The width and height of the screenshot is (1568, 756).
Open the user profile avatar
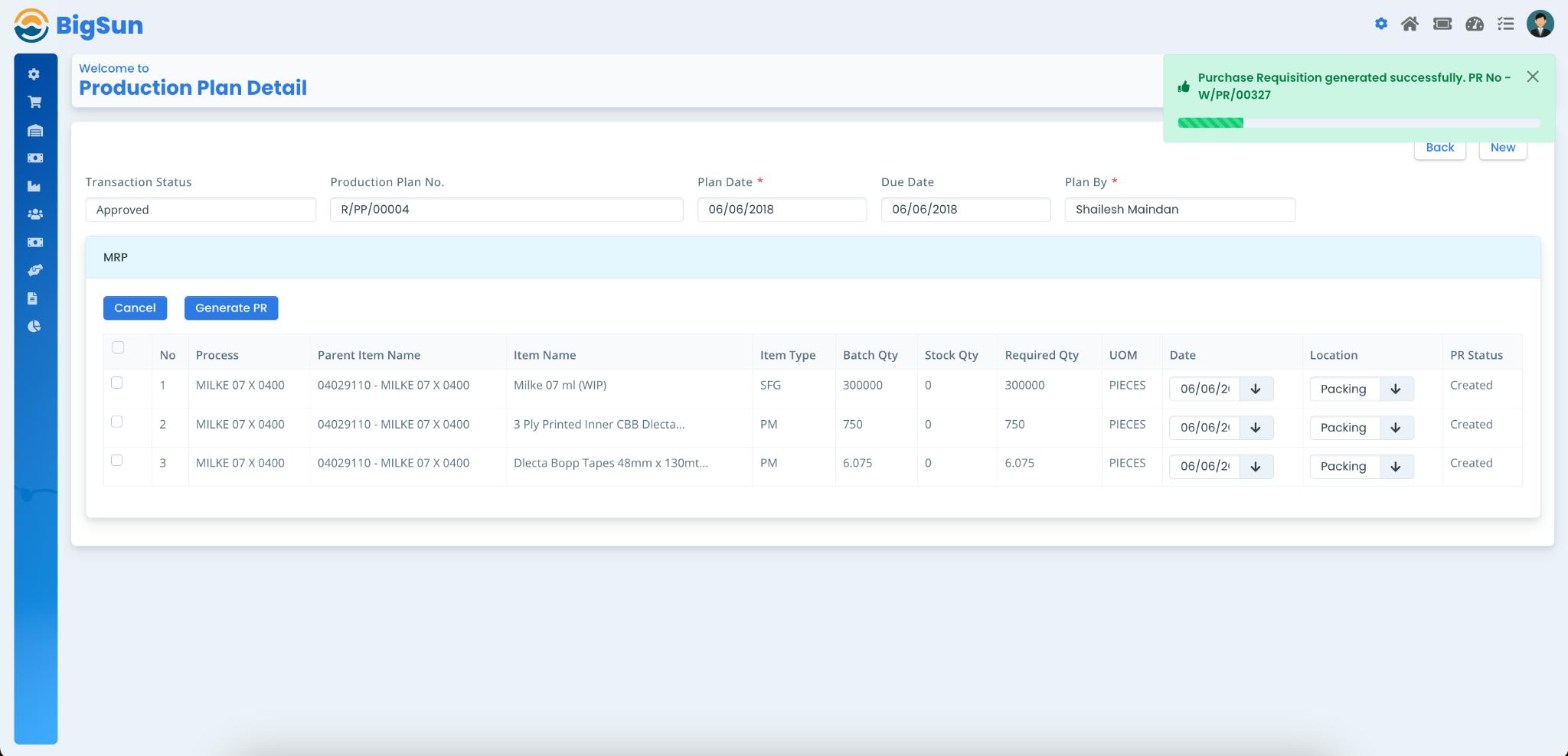tap(1540, 24)
